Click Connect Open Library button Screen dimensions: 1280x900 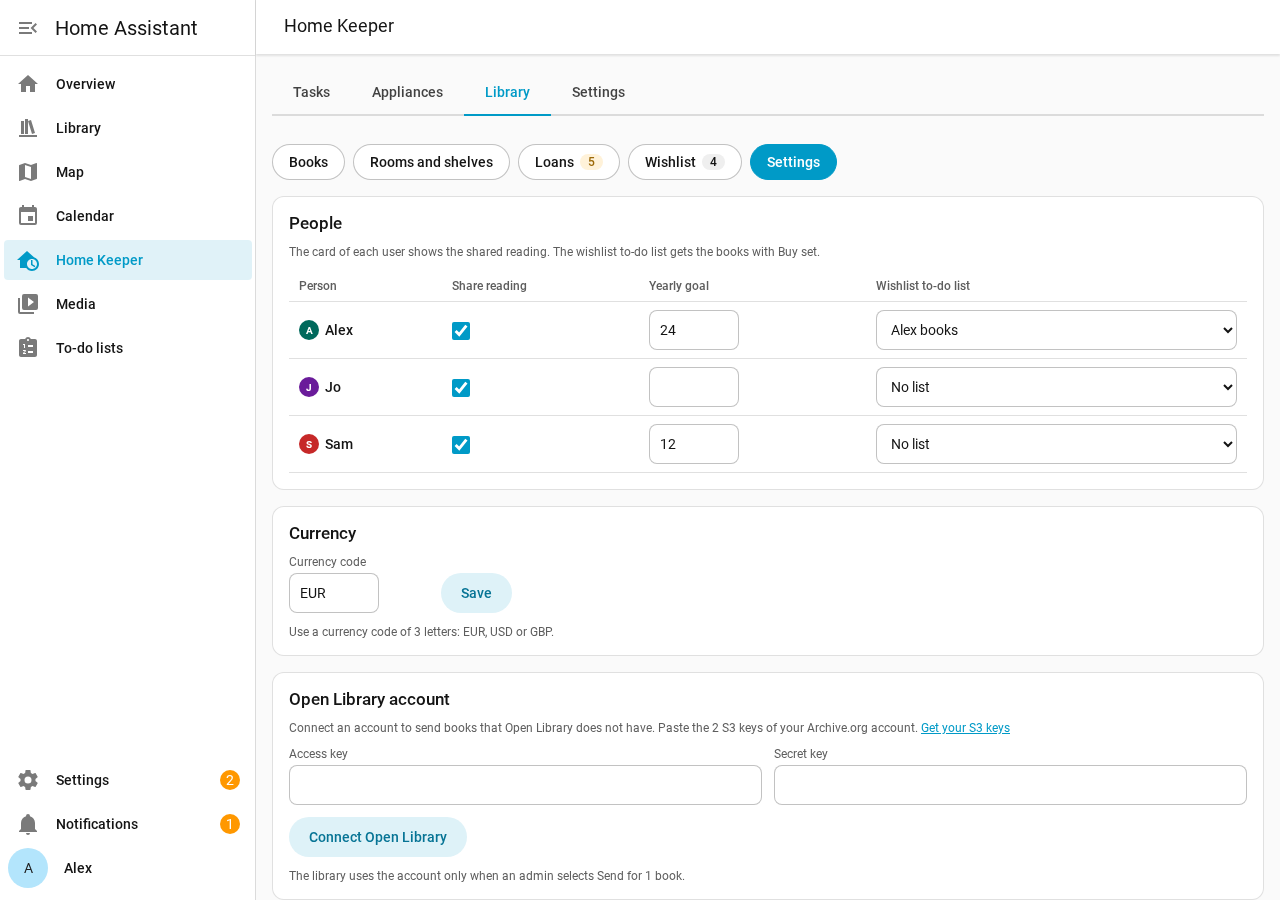[378, 837]
